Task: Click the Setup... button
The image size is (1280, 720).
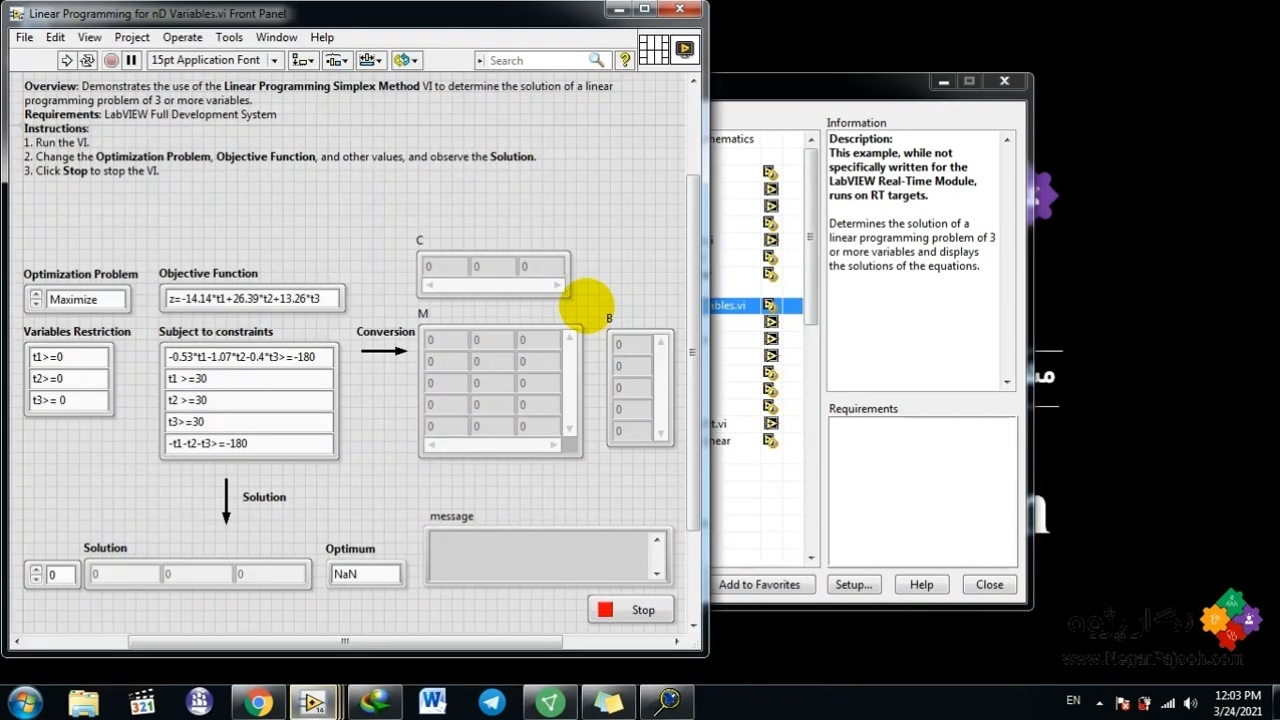Action: [853, 585]
